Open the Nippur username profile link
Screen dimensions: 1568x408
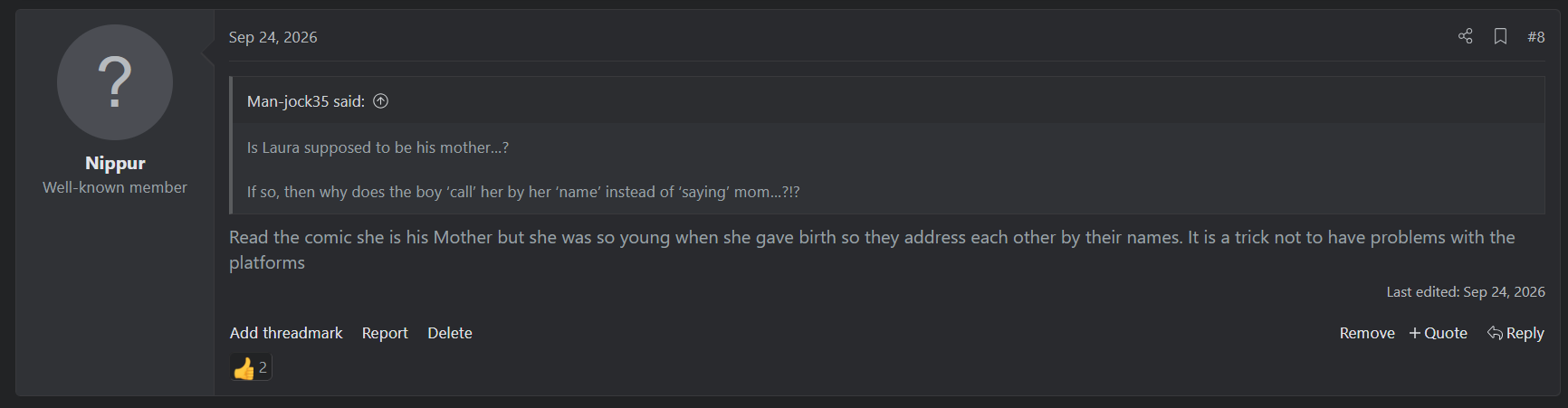click(115, 163)
